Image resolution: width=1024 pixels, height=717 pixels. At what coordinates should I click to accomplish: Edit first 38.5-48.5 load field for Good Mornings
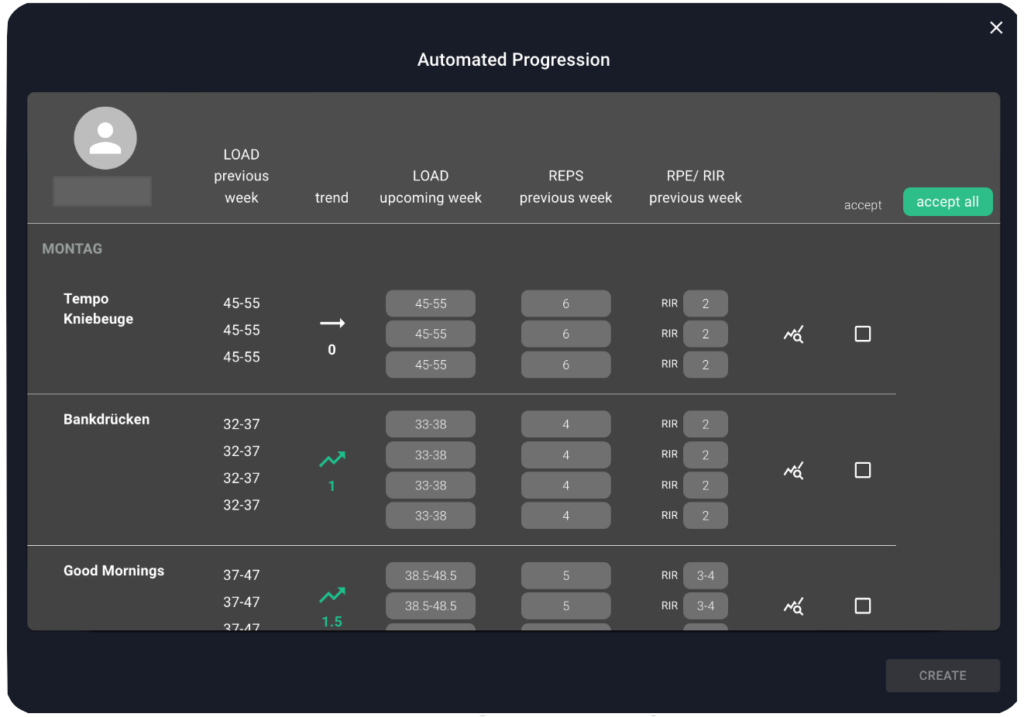[x=431, y=575]
